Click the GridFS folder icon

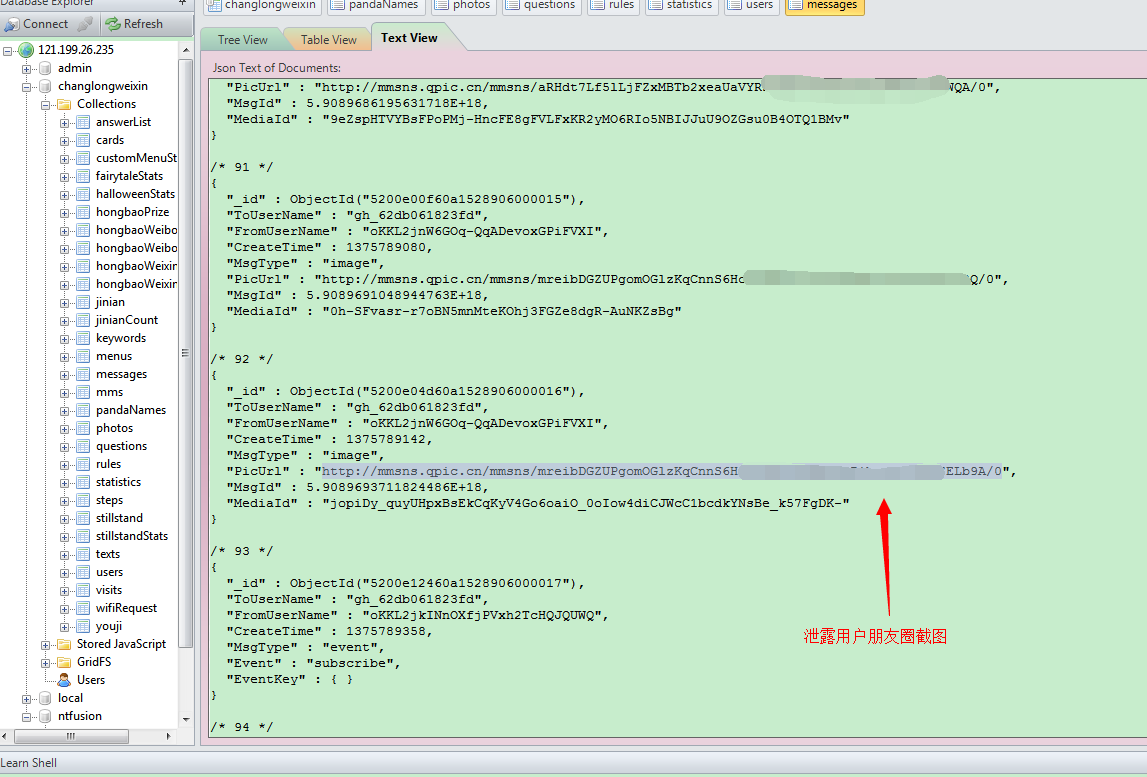[x=64, y=662]
